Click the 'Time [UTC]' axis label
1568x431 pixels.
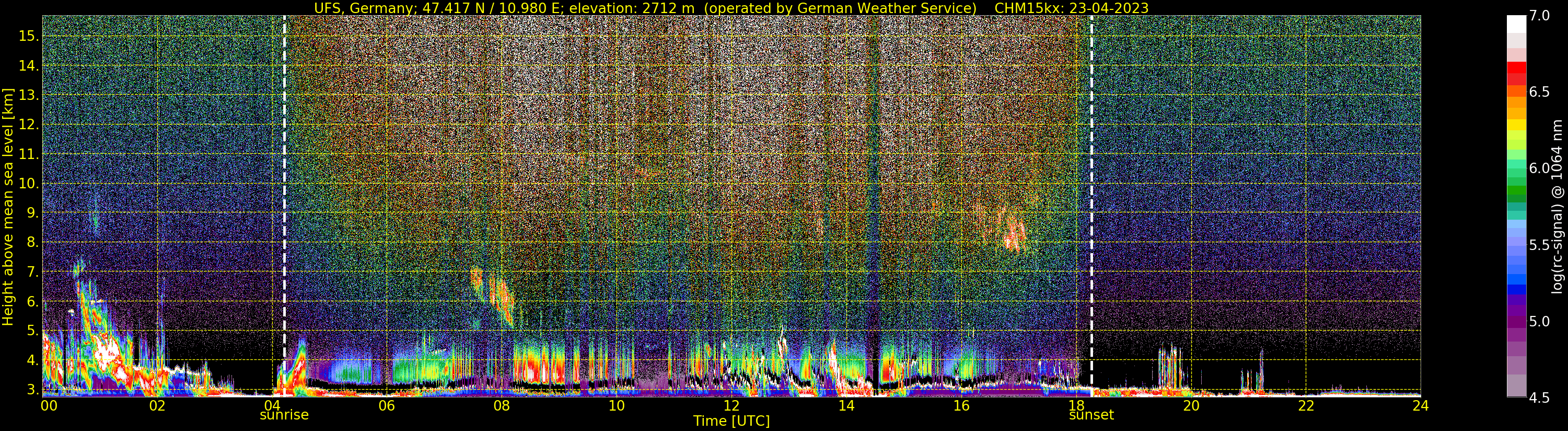click(731, 421)
